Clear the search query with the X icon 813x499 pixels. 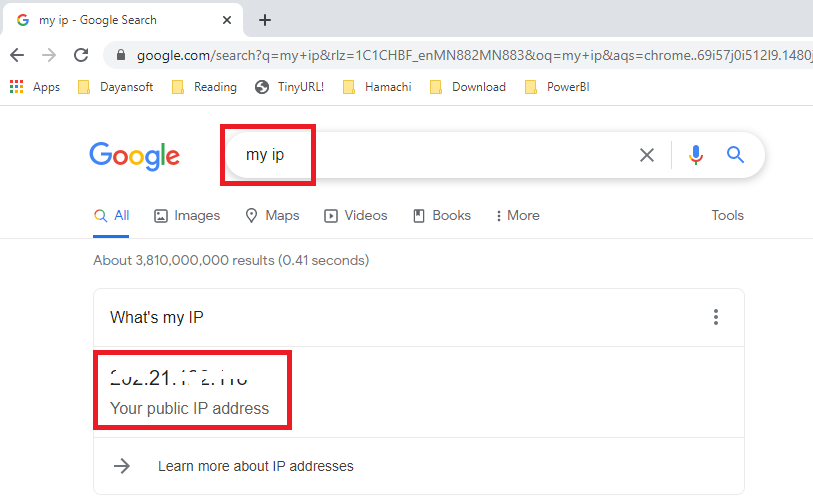647,155
